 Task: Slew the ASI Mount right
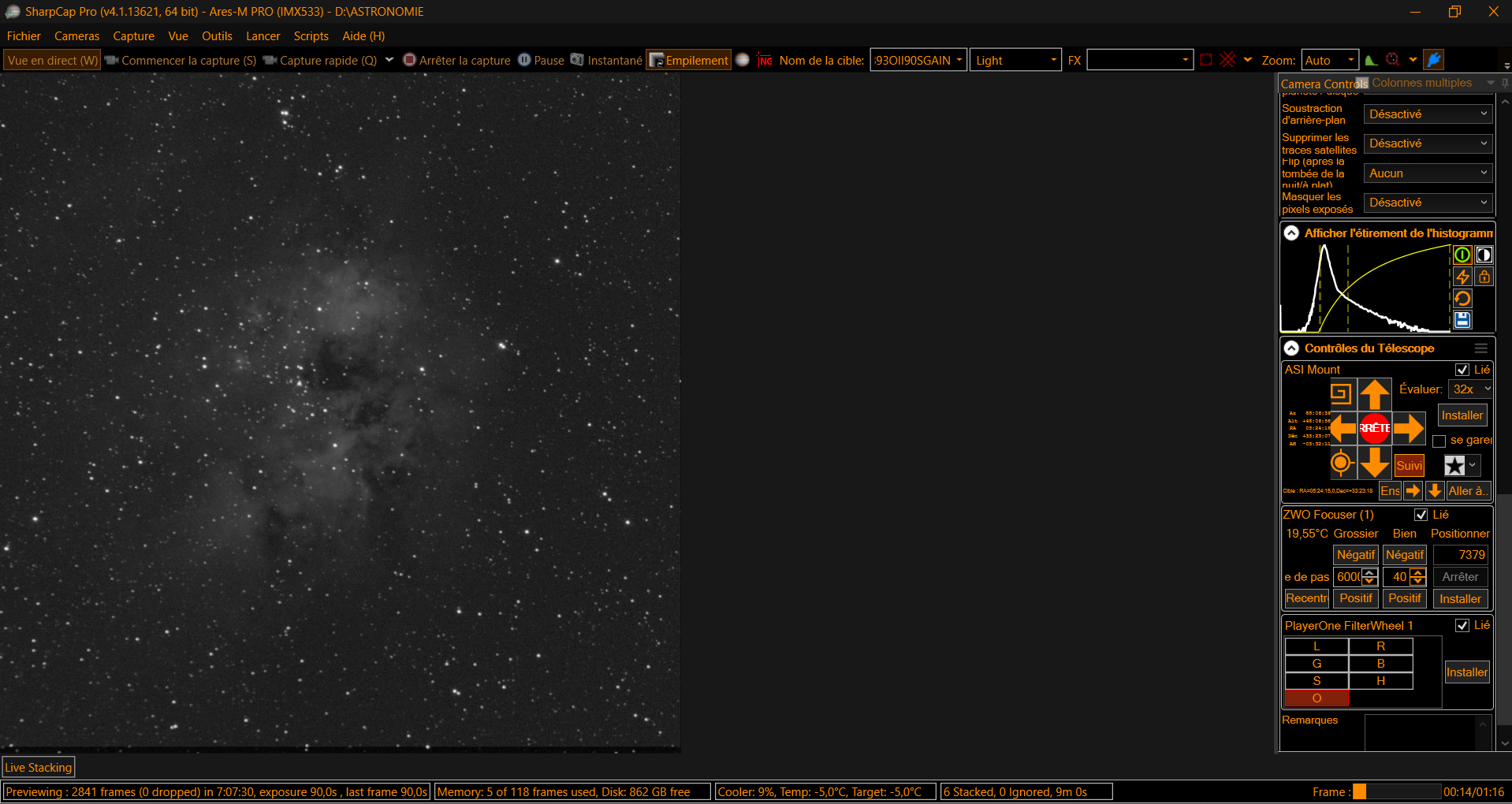[x=1409, y=428]
